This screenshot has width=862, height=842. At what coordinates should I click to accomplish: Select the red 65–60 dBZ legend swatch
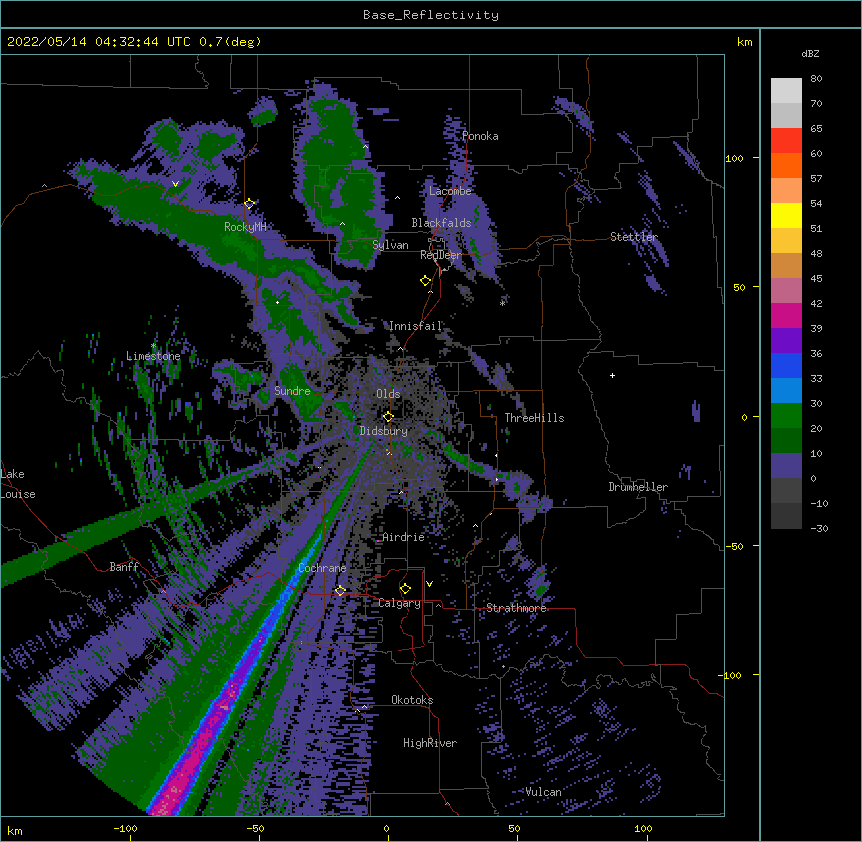[x=786, y=141]
